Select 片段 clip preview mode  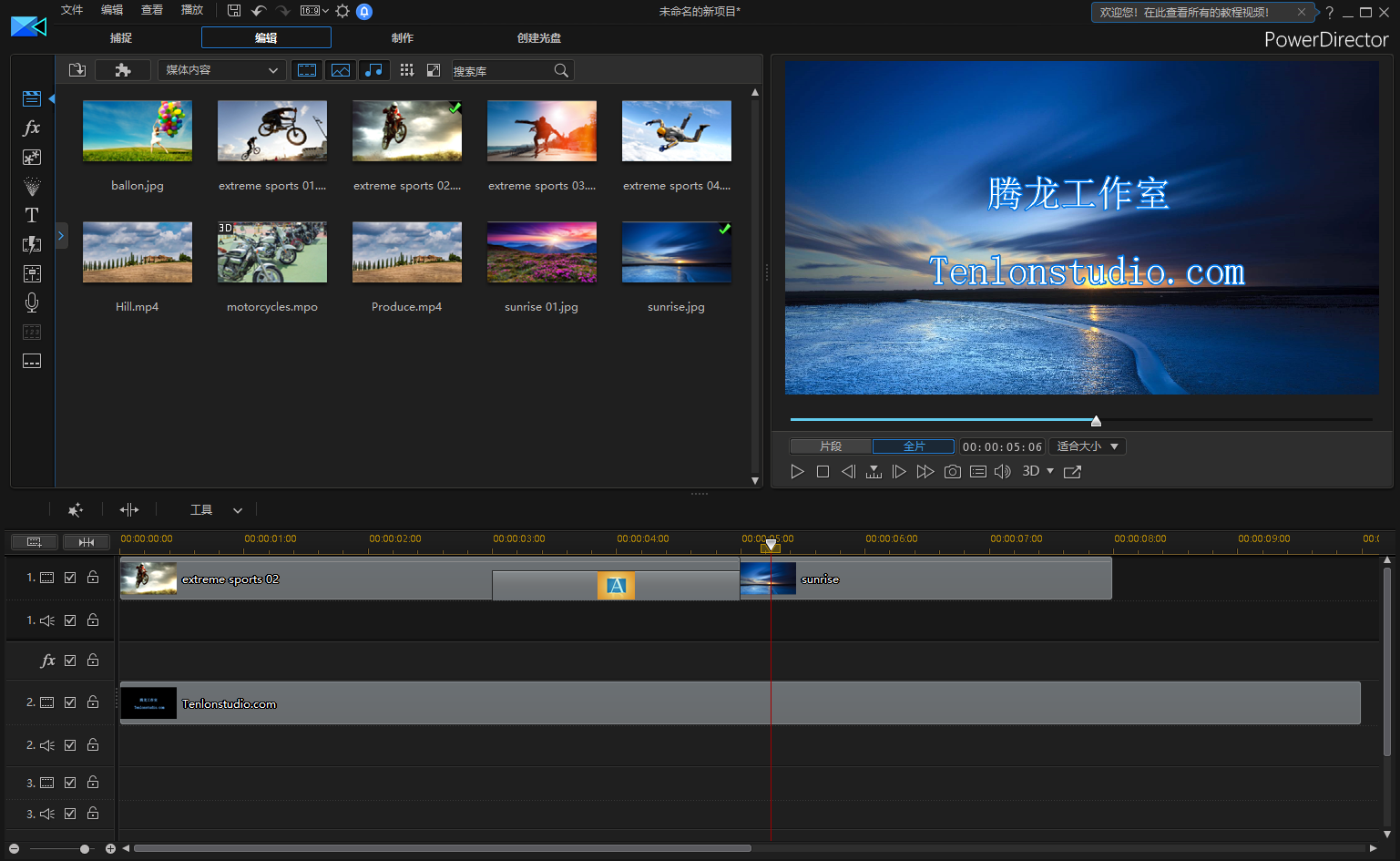point(831,446)
